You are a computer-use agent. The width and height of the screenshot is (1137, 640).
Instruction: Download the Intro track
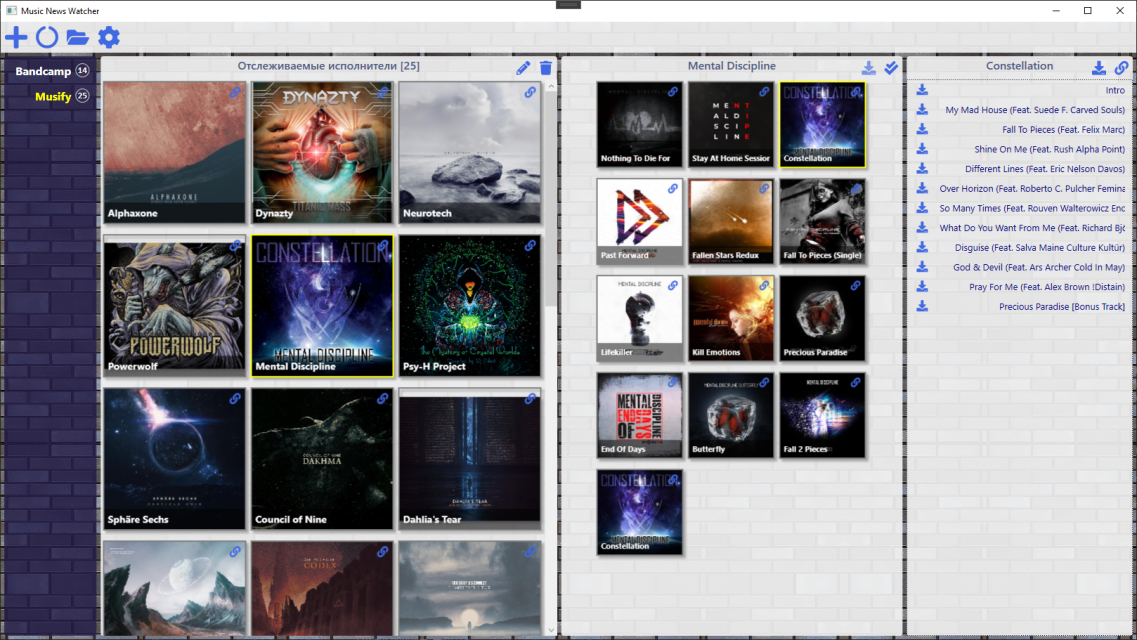coord(921,89)
